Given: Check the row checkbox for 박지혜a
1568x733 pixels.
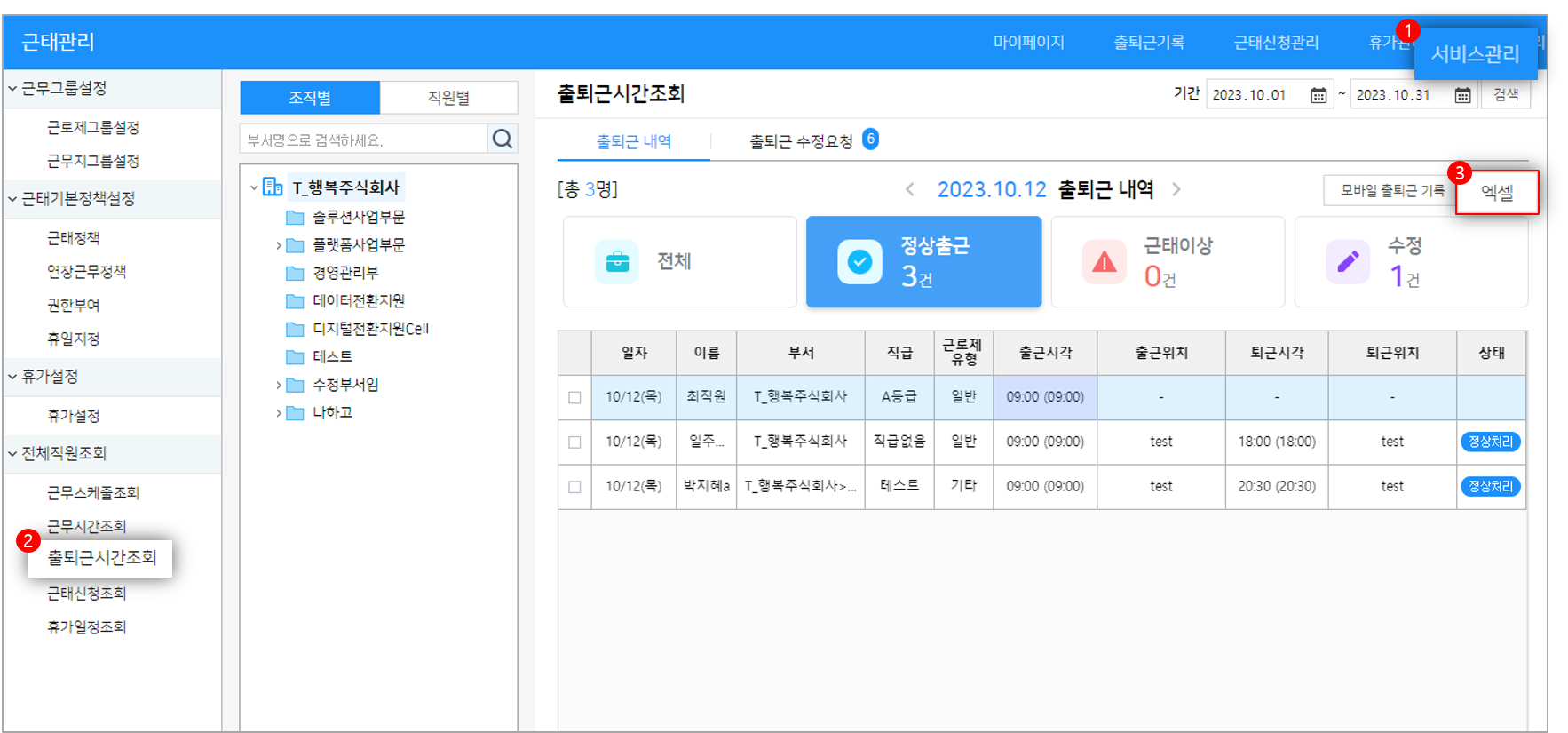Looking at the screenshot, I should tap(574, 487).
